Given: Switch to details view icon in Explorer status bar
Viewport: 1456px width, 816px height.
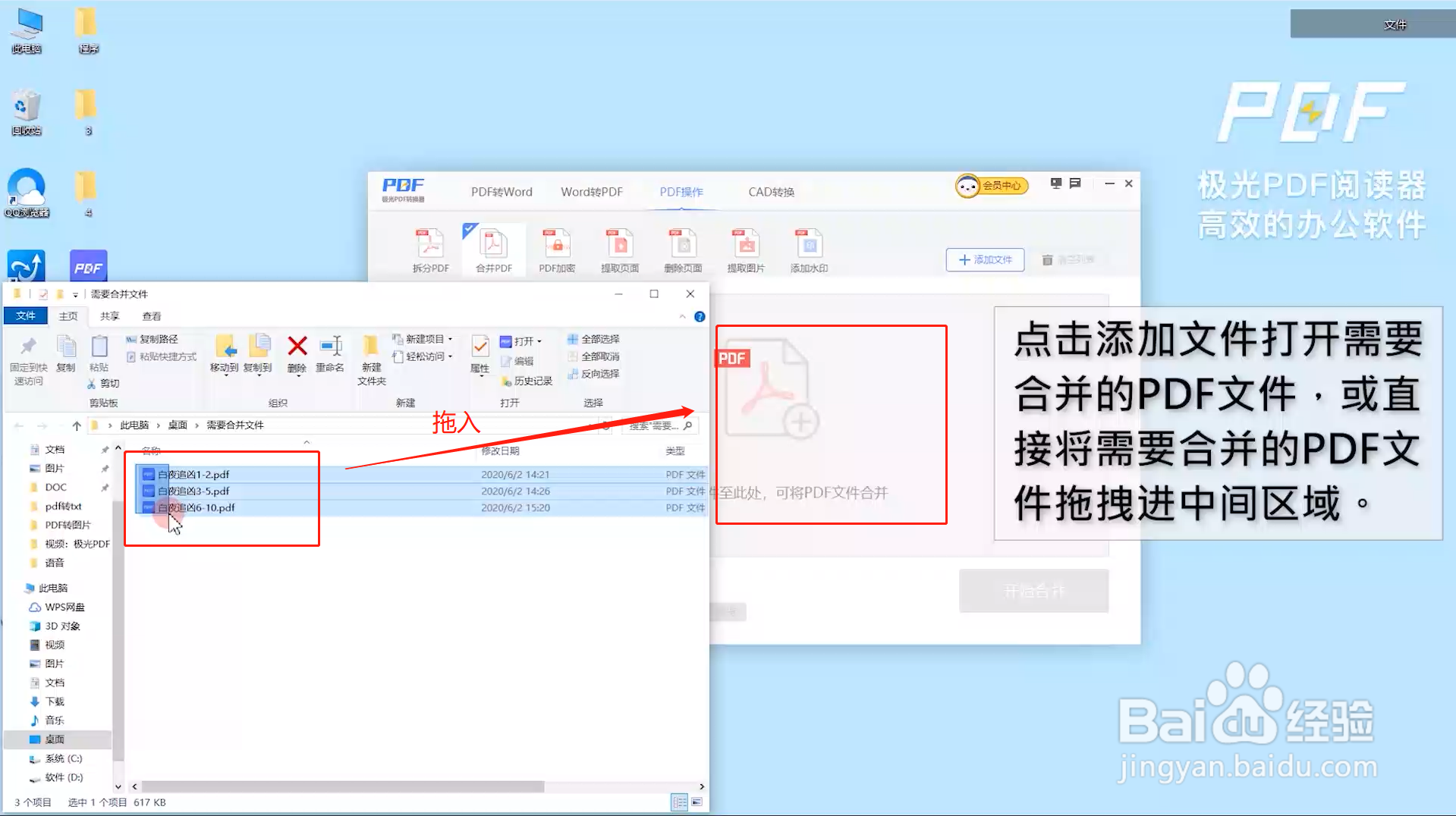Looking at the screenshot, I should pos(679,802).
